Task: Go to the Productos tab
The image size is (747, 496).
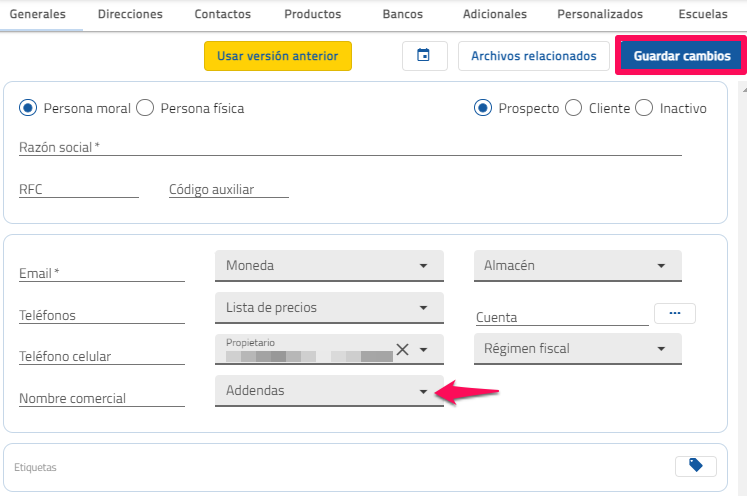Action: pyautogui.click(x=312, y=15)
